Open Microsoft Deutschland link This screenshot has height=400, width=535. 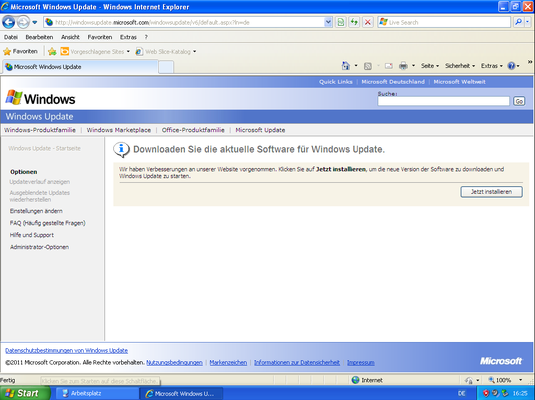point(393,82)
